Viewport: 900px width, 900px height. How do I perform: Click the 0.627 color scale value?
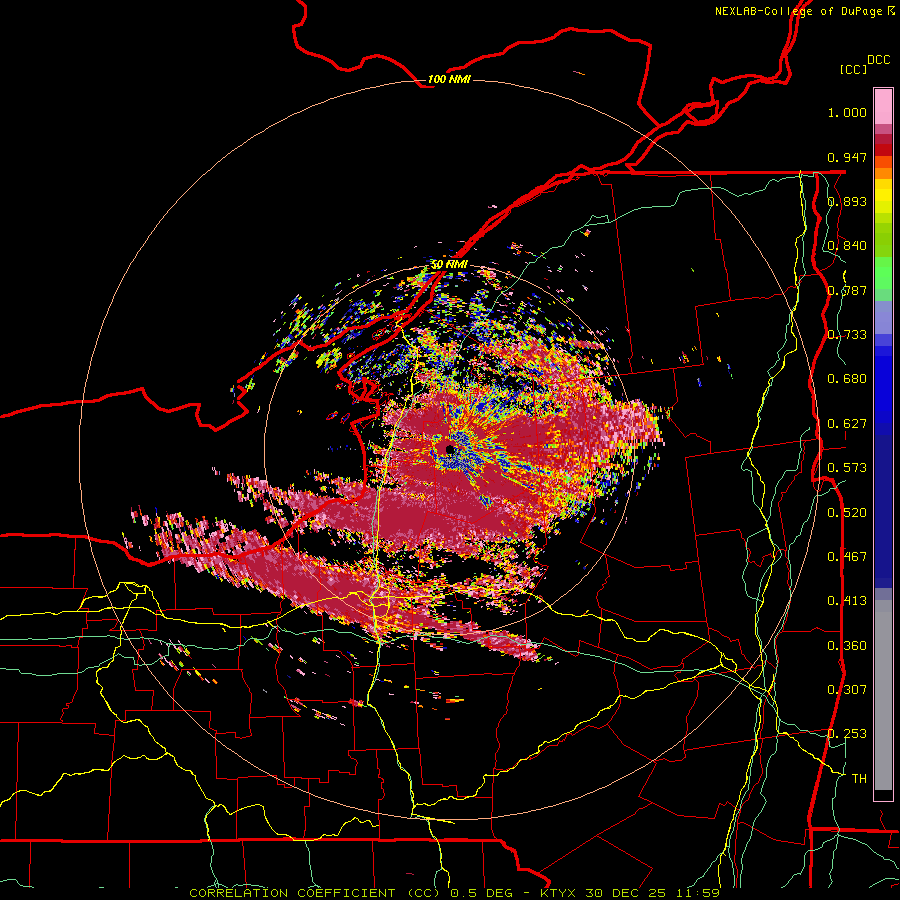(x=847, y=424)
